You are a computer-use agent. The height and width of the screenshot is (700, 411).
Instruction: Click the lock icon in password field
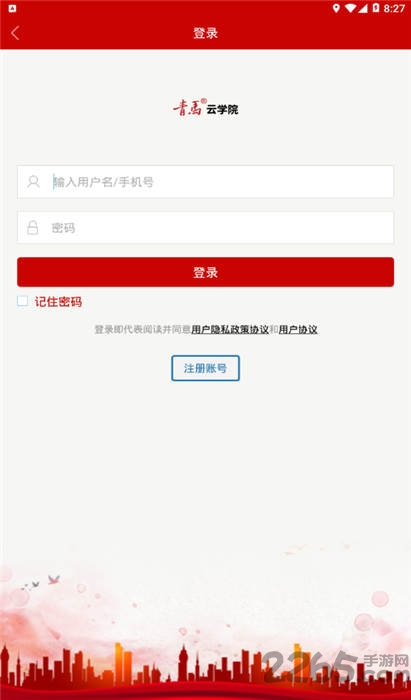point(33,228)
